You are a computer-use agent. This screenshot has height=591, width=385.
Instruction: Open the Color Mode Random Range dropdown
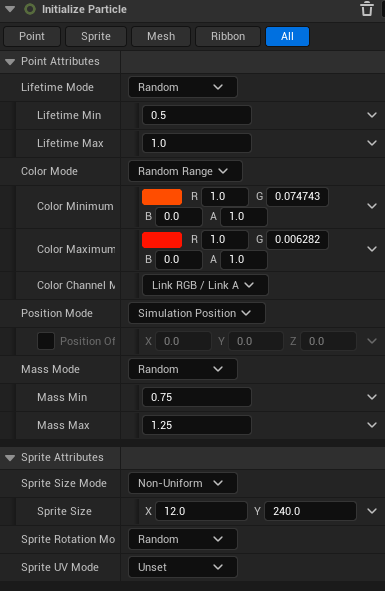tap(185, 171)
